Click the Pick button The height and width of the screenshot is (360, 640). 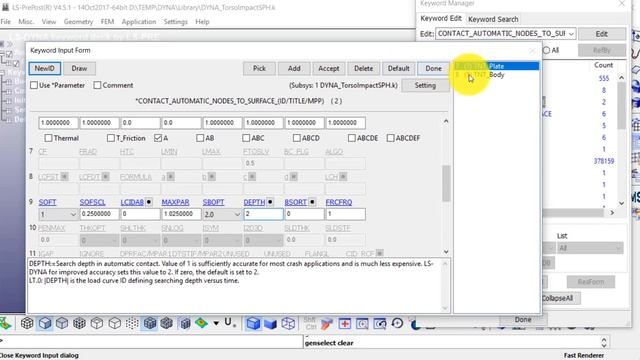(x=259, y=69)
